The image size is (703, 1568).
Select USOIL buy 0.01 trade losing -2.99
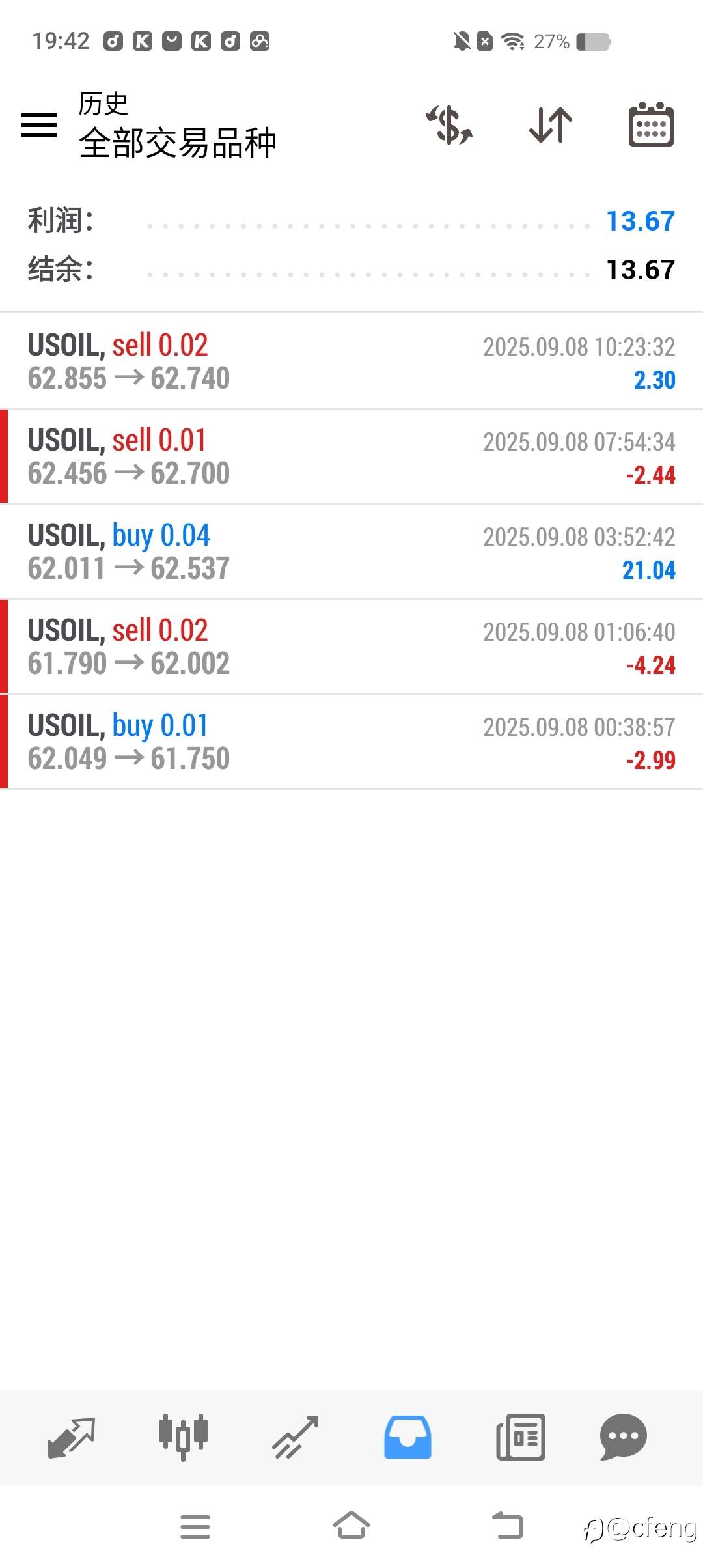351,742
